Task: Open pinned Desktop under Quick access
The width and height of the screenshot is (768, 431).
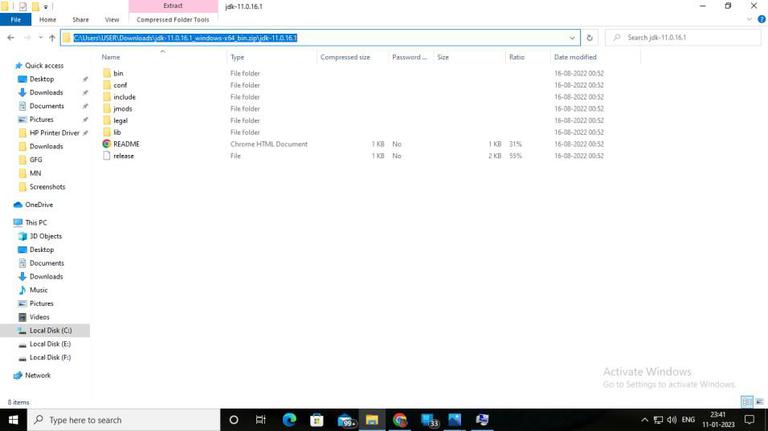Action: coord(42,79)
